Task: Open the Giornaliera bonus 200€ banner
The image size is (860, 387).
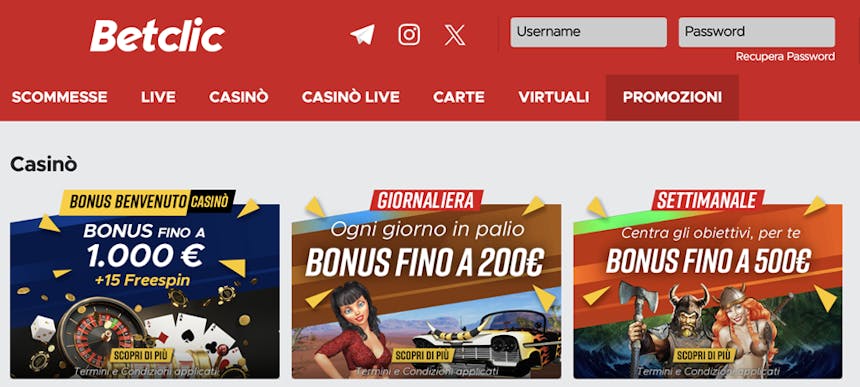Action: tap(426, 284)
